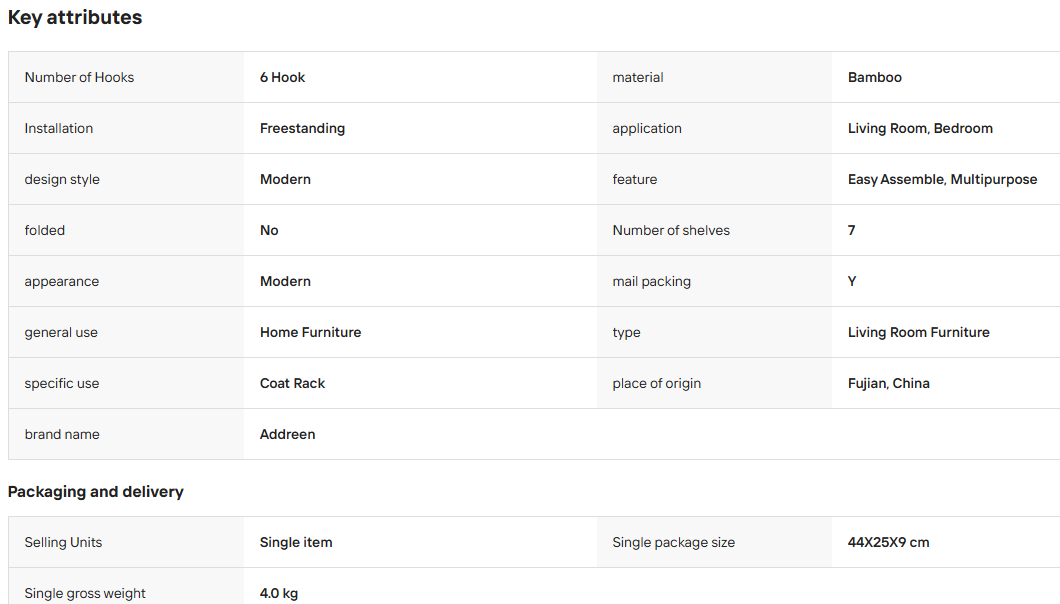Click the 4.0 kg gross weight
The width and height of the screenshot is (1060, 604).
pyautogui.click(x=279, y=593)
